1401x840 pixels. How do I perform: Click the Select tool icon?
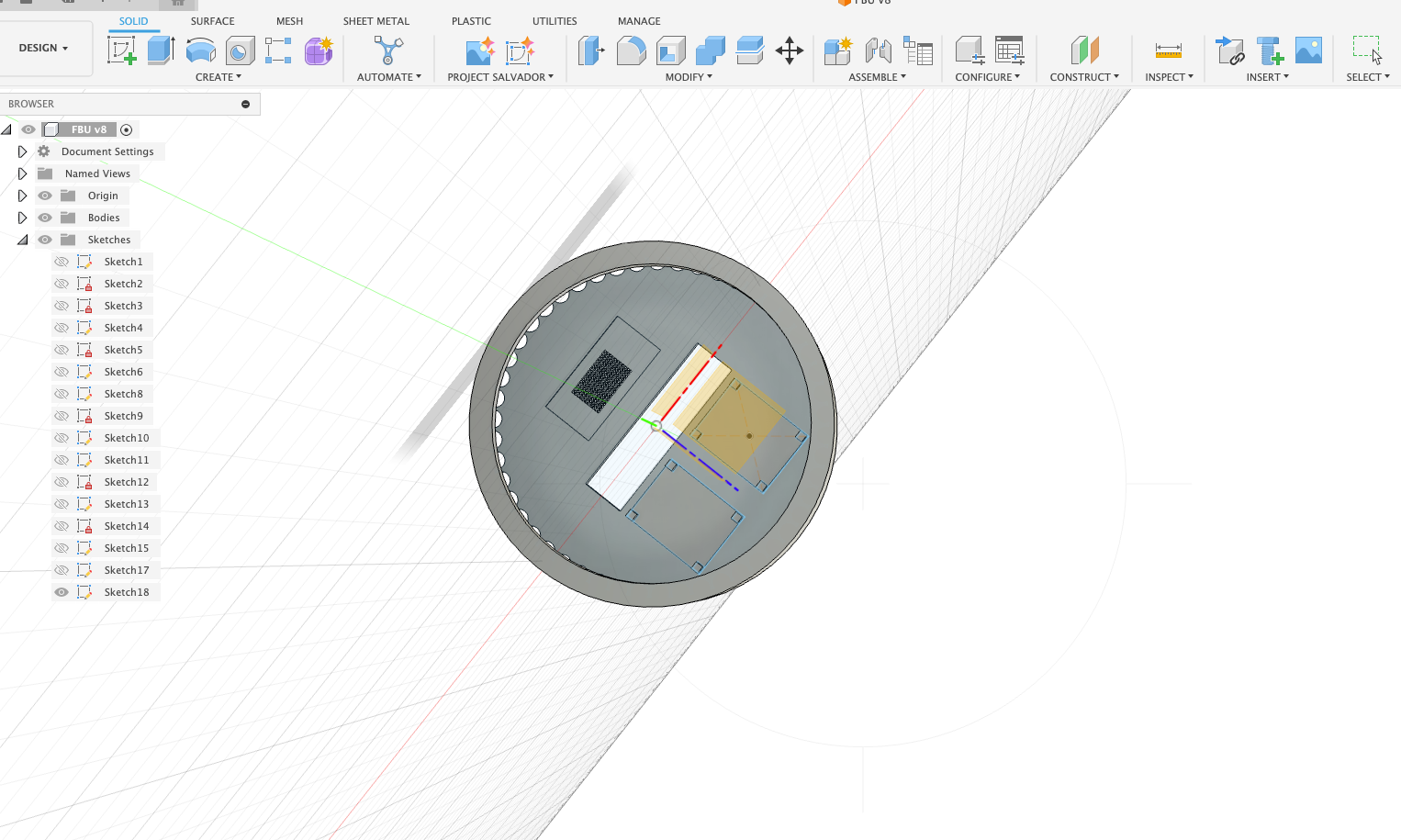(1367, 50)
